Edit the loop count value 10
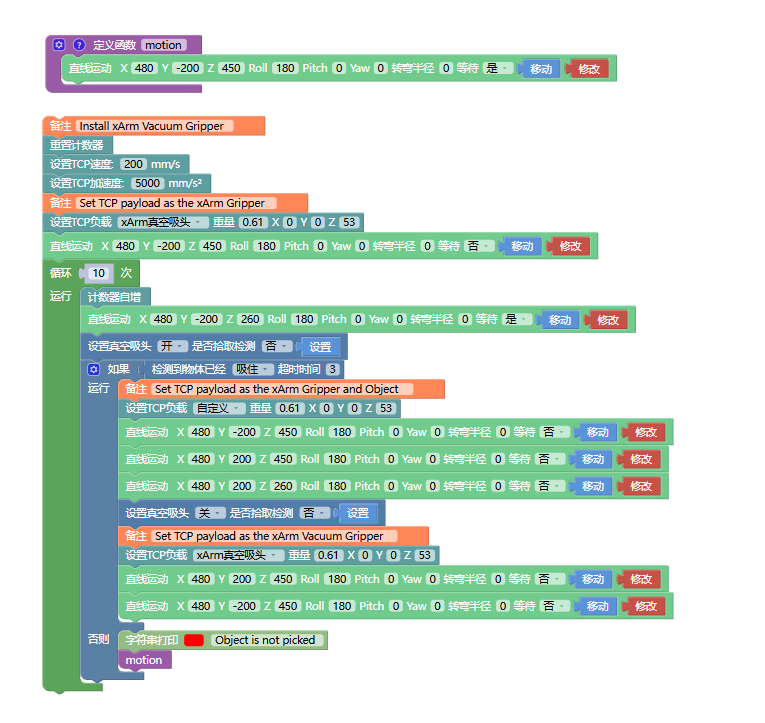This screenshot has width=765, height=723. pos(99,273)
